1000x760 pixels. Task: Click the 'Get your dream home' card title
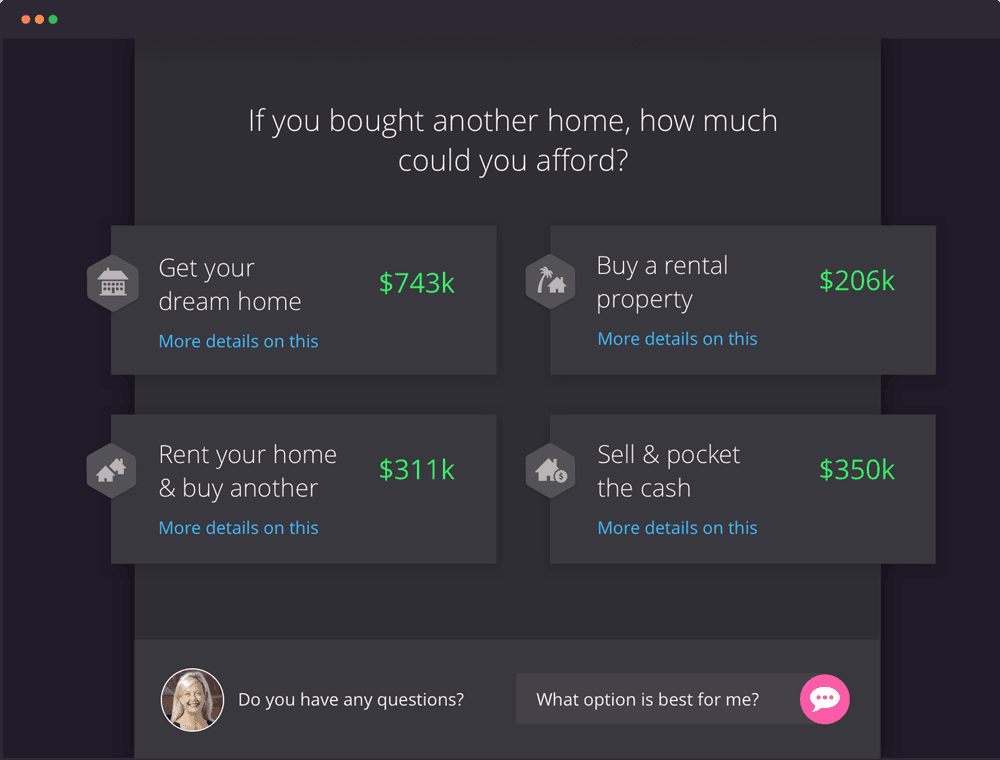(230, 284)
